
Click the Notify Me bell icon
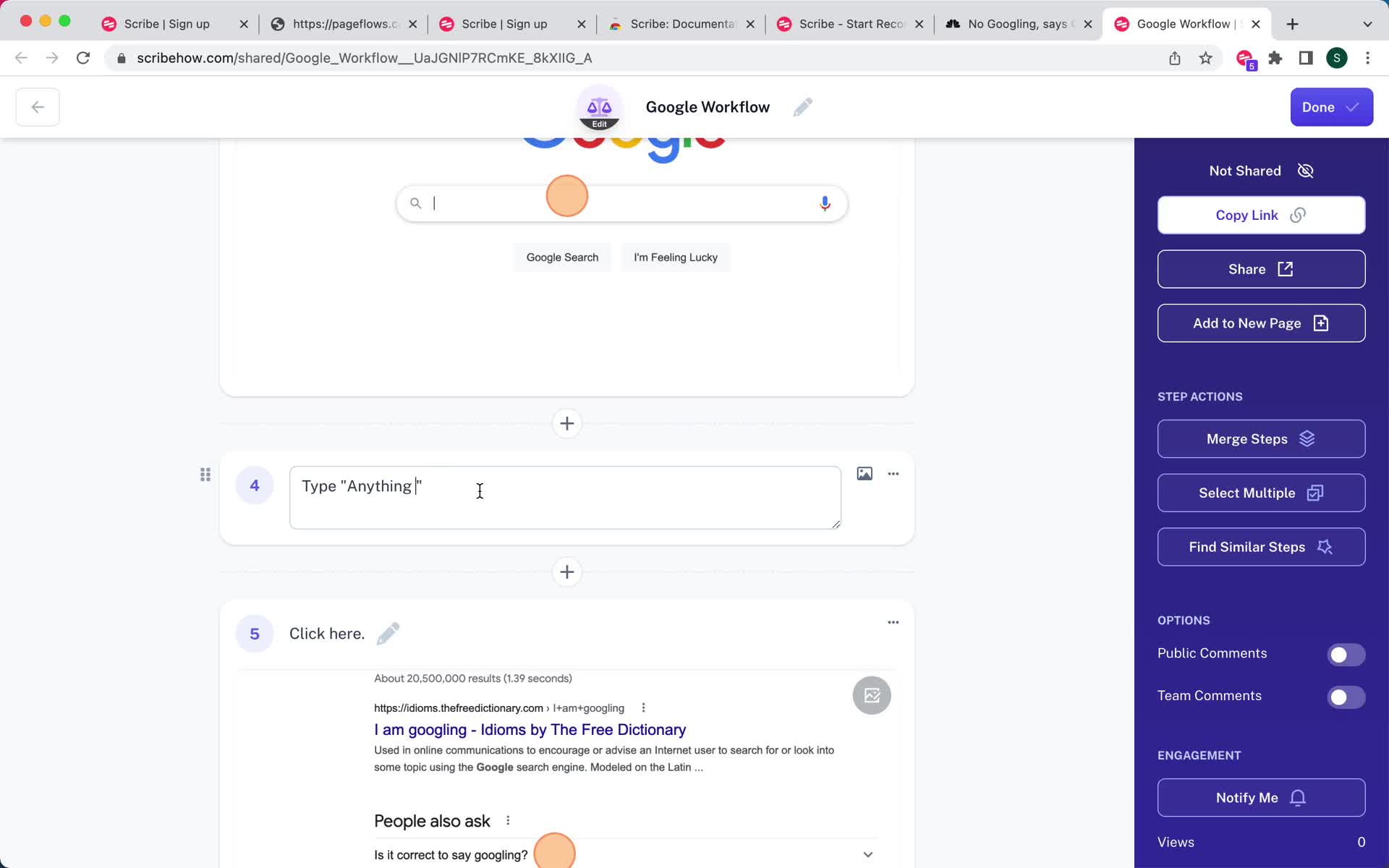(1299, 798)
